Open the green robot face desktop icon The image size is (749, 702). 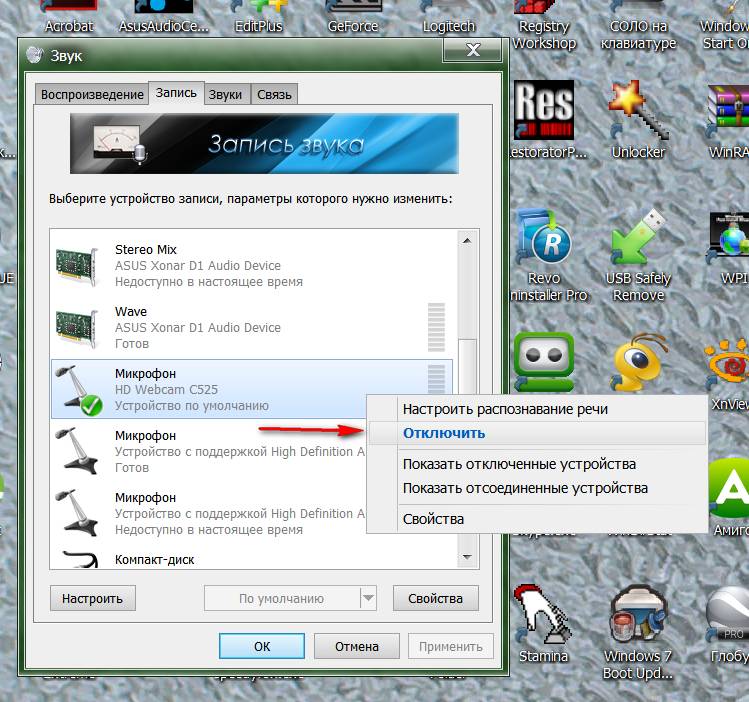pos(544,362)
